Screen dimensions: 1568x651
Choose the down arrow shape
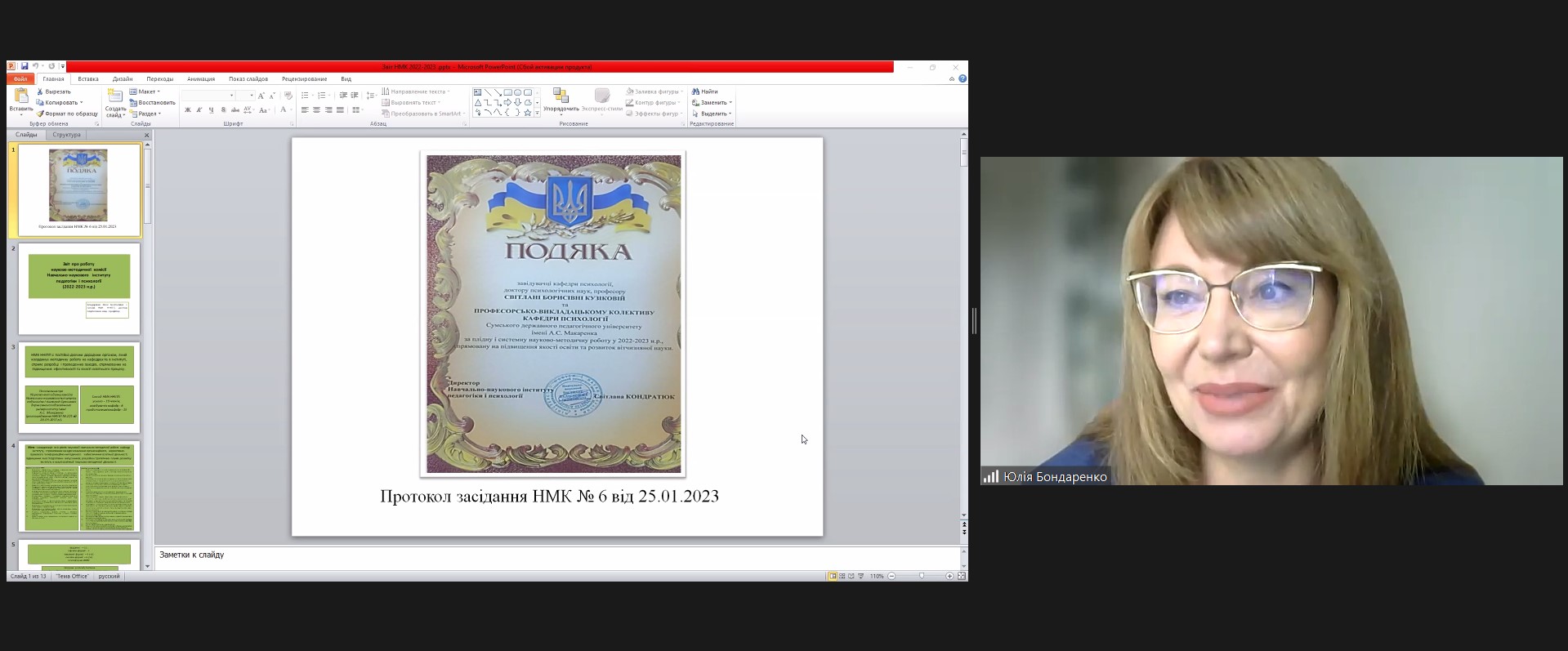(x=517, y=102)
